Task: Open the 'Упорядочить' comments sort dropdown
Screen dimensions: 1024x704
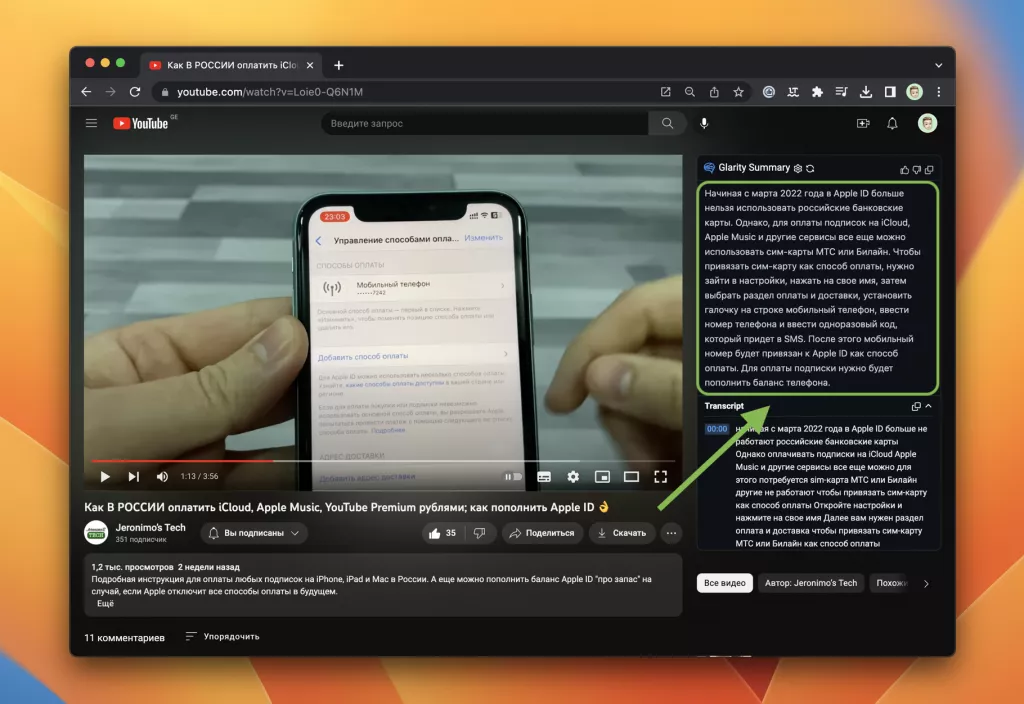Action: click(223, 636)
